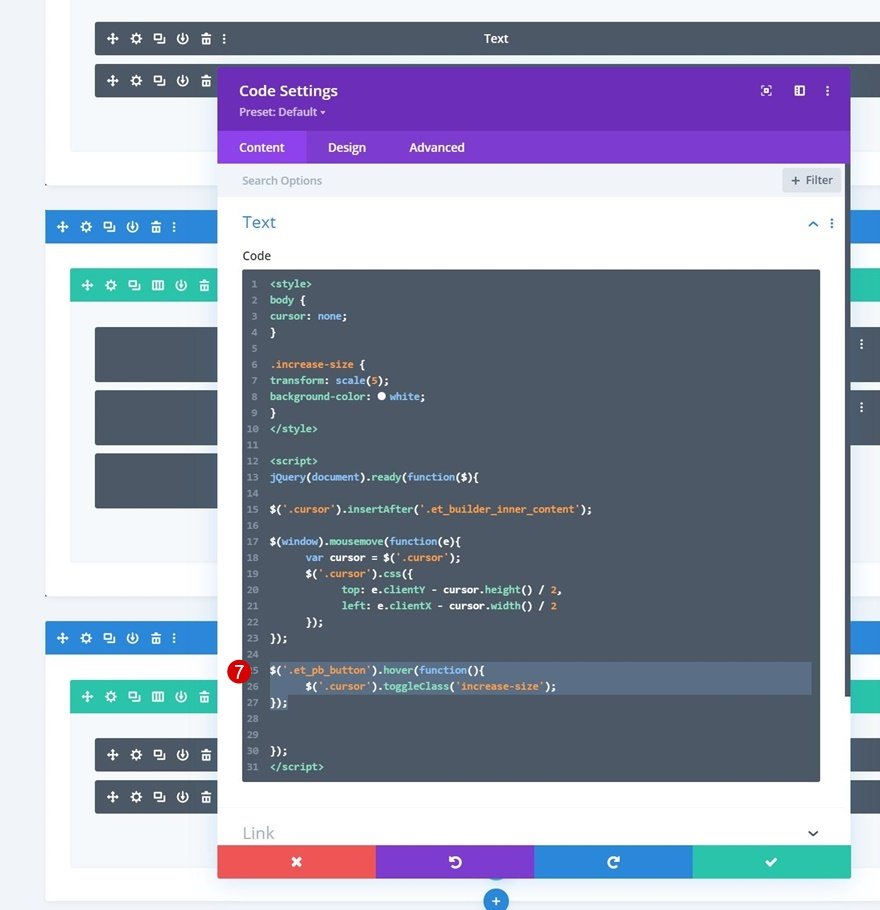This screenshot has height=910, width=880.
Task: Click move icon on the Text module bar
Action: pos(113,38)
